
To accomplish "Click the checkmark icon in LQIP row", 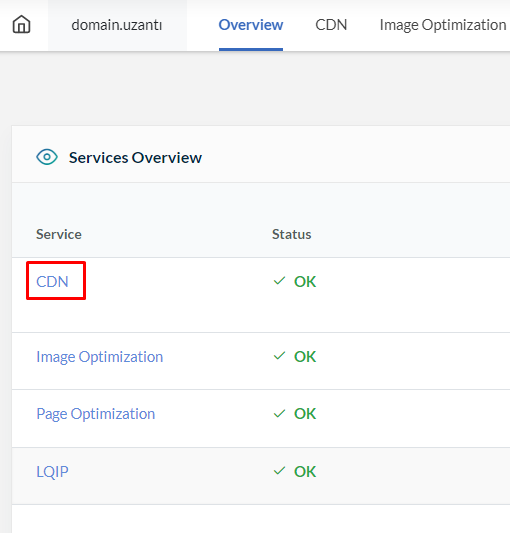I will point(279,471).
